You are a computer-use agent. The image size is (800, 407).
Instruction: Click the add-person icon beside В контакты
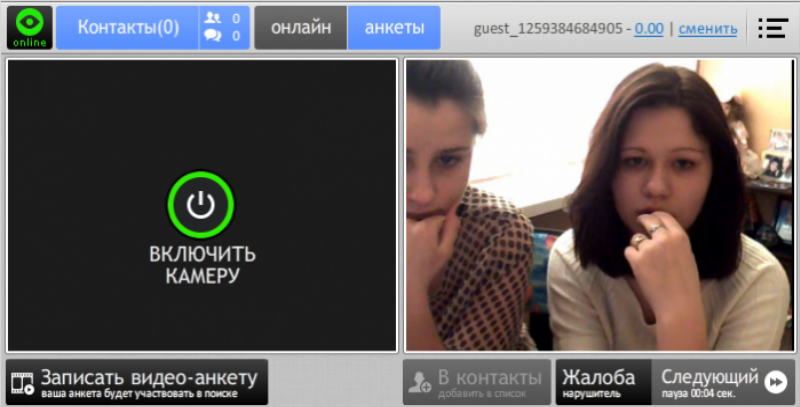click(x=420, y=382)
